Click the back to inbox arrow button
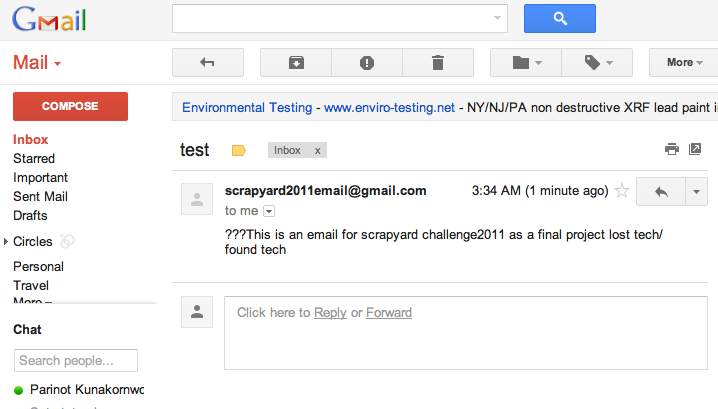 [x=207, y=62]
